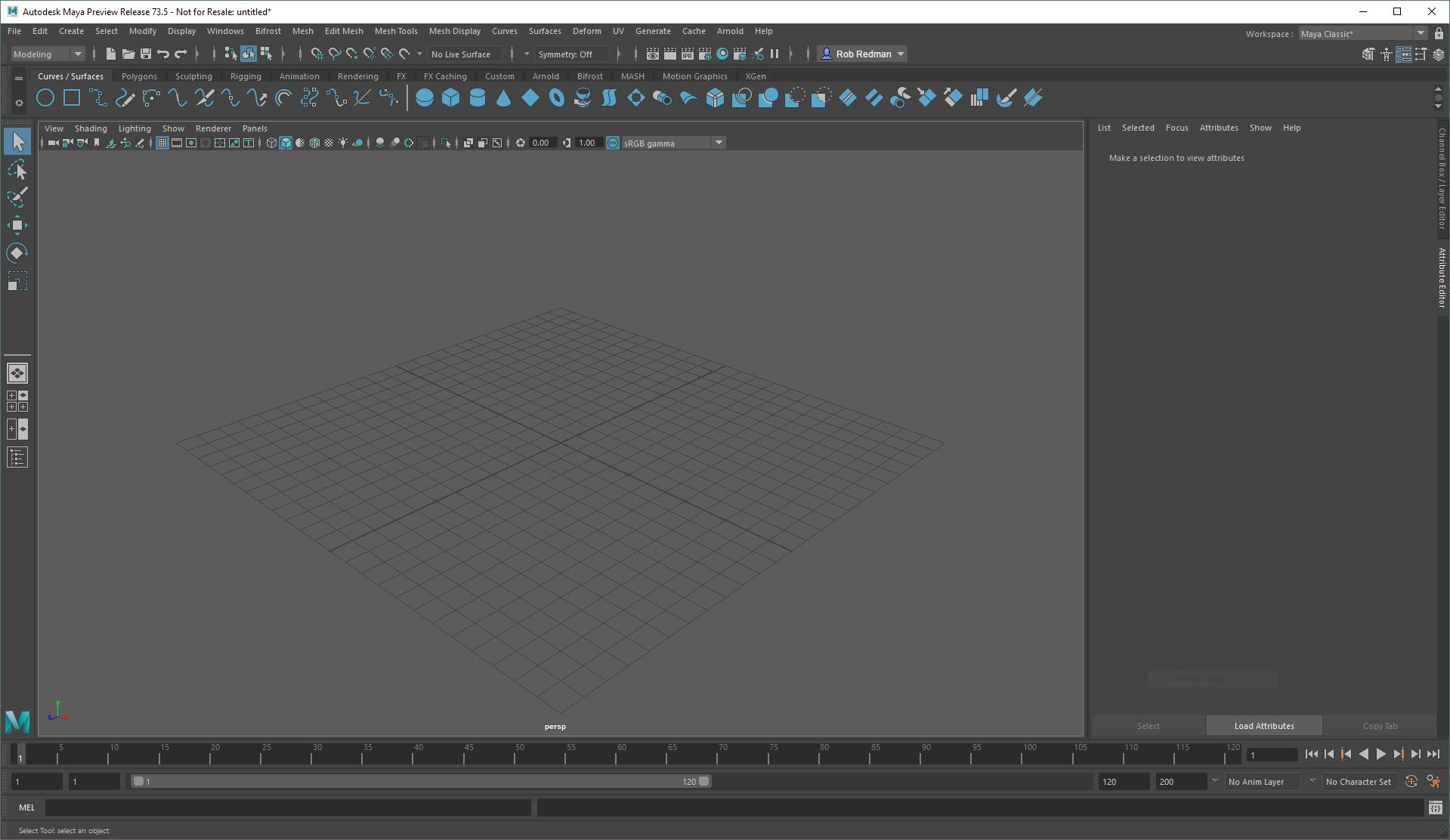Activate the Paint Selection tool
Screen dimensions: 1450x840
(x=17, y=197)
